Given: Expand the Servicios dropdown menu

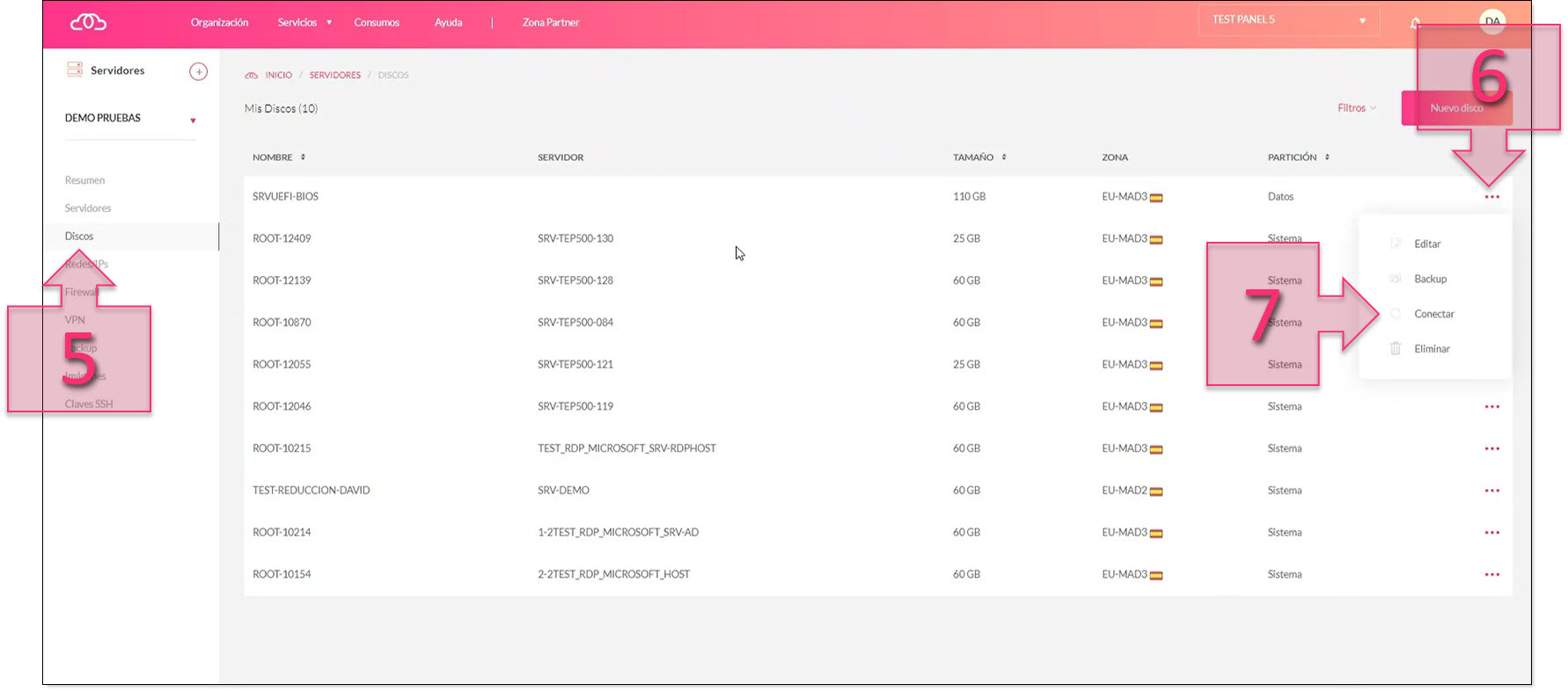Looking at the screenshot, I should [304, 23].
